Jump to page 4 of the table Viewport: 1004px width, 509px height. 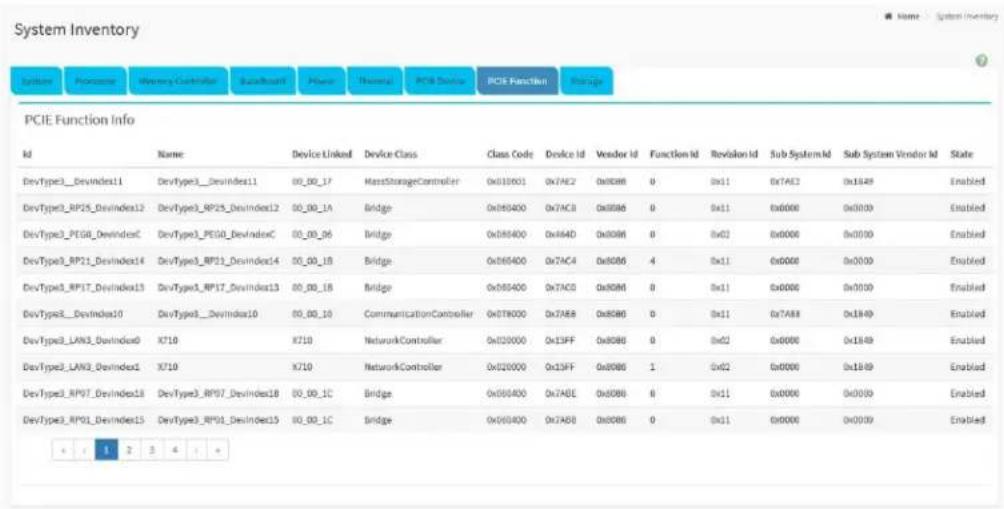tap(174, 450)
